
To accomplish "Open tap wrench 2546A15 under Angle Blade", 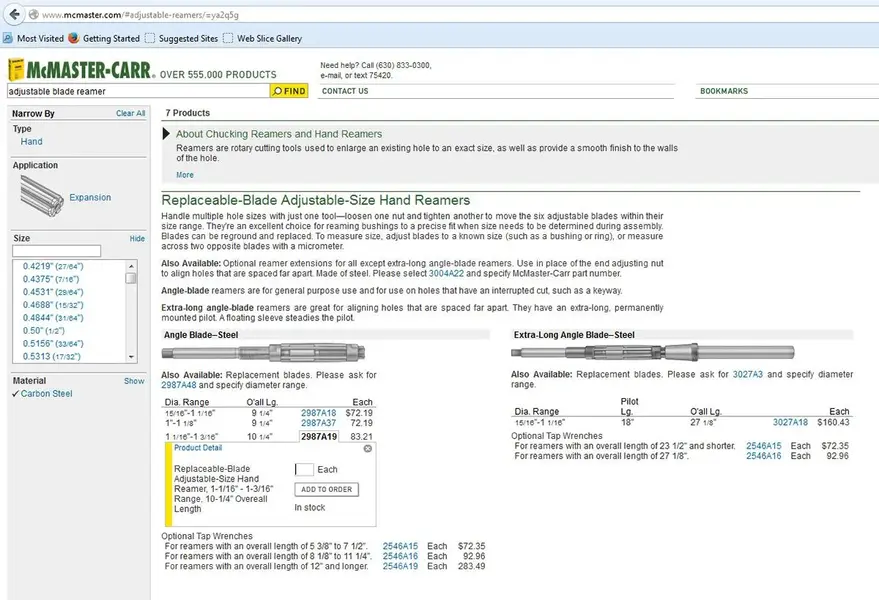I will pos(400,546).
